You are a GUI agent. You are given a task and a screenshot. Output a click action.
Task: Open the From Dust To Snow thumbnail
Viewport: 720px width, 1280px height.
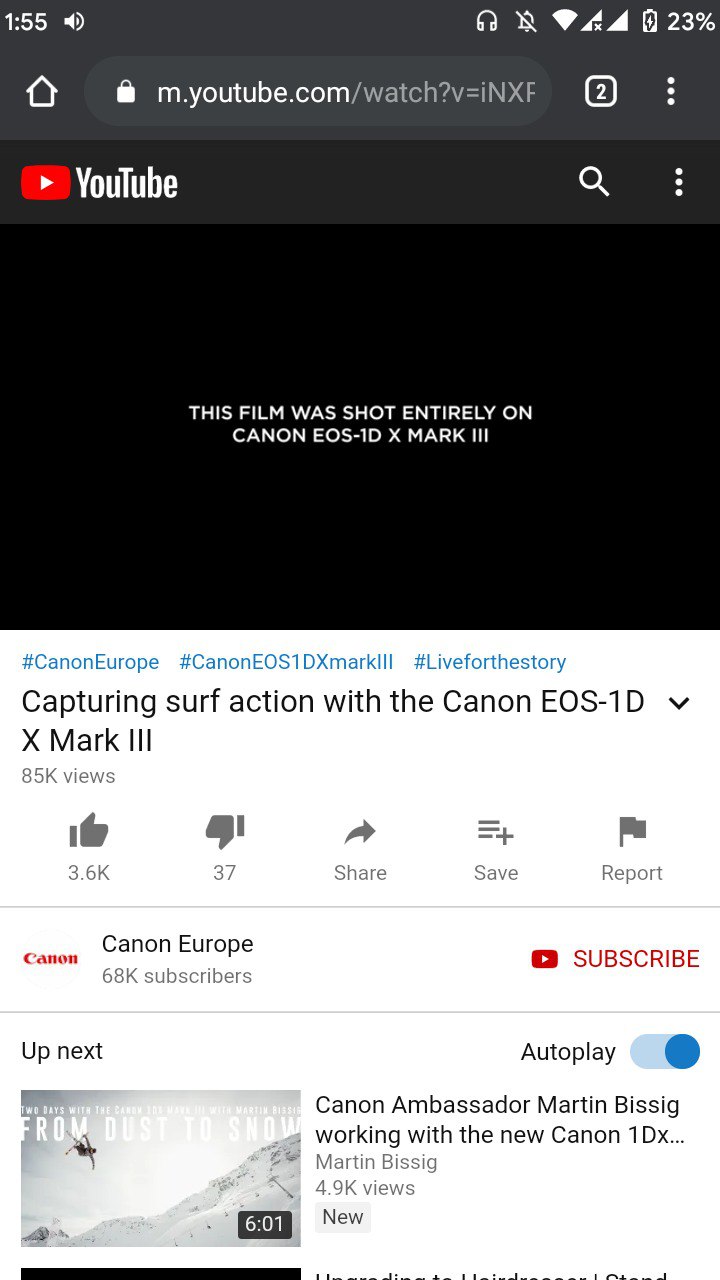161,1168
